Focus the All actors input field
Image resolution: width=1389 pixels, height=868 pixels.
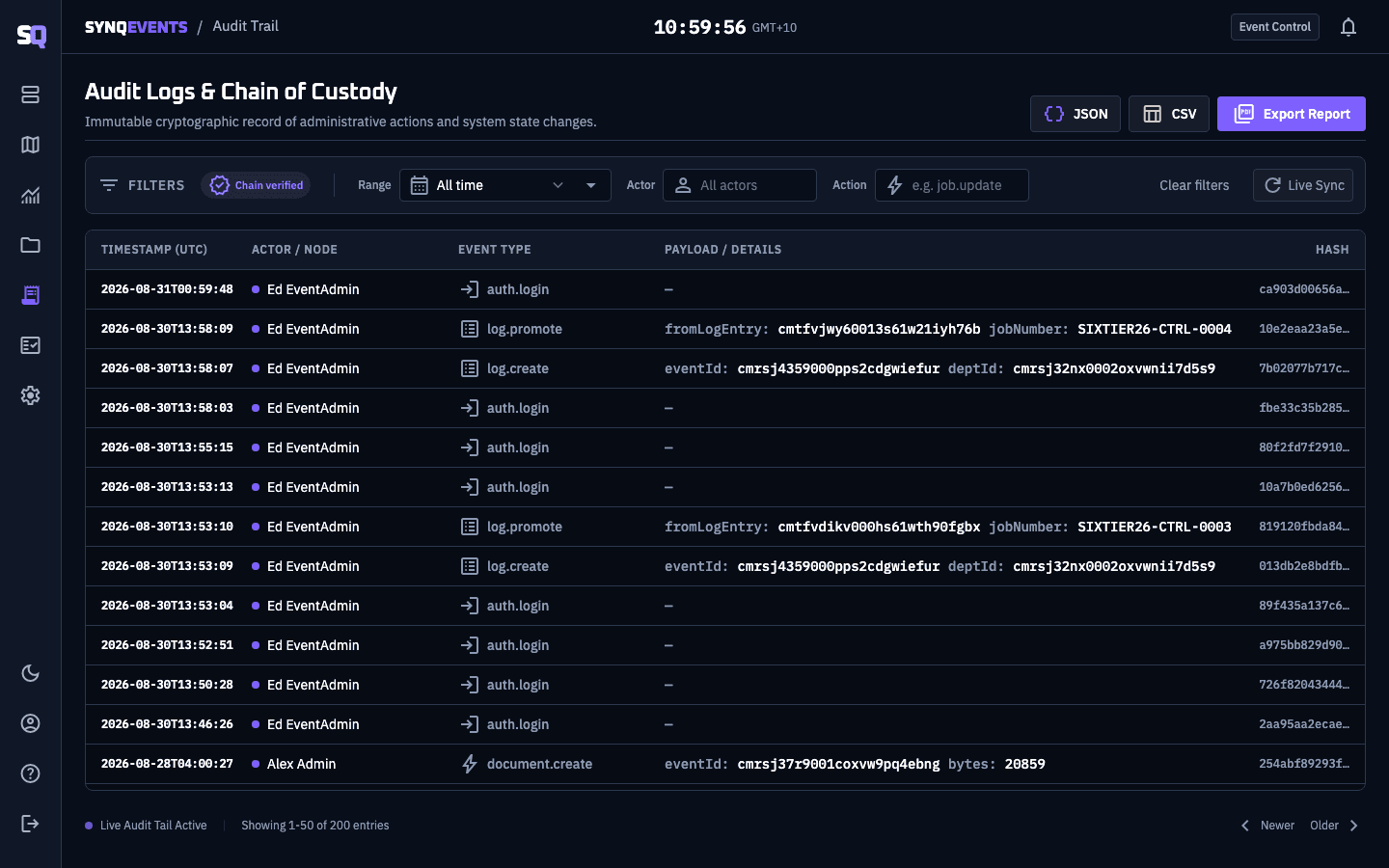pyautogui.click(x=740, y=185)
